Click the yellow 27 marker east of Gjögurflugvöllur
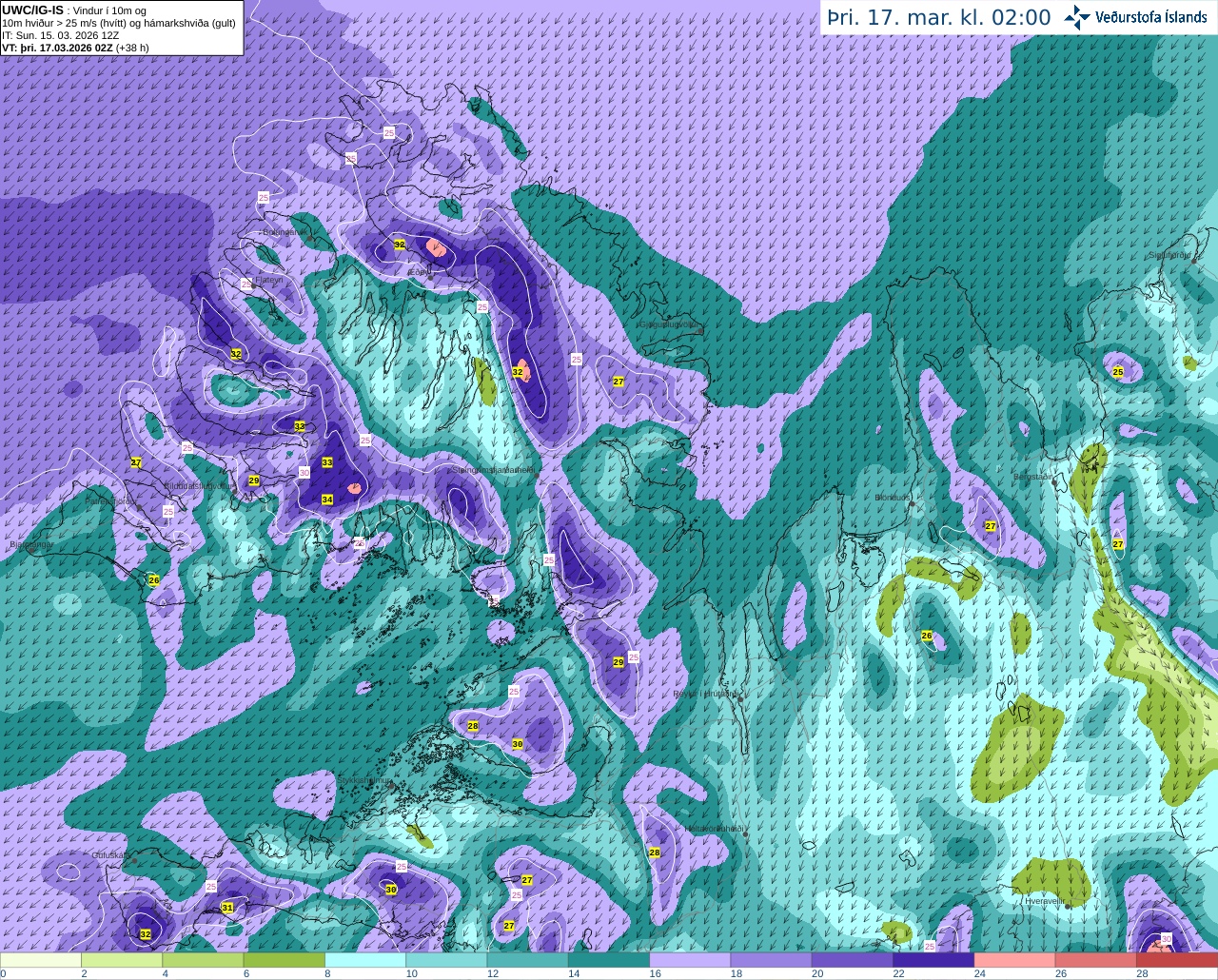Image resolution: width=1218 pixels, height=980 pixels. (619, 381)
